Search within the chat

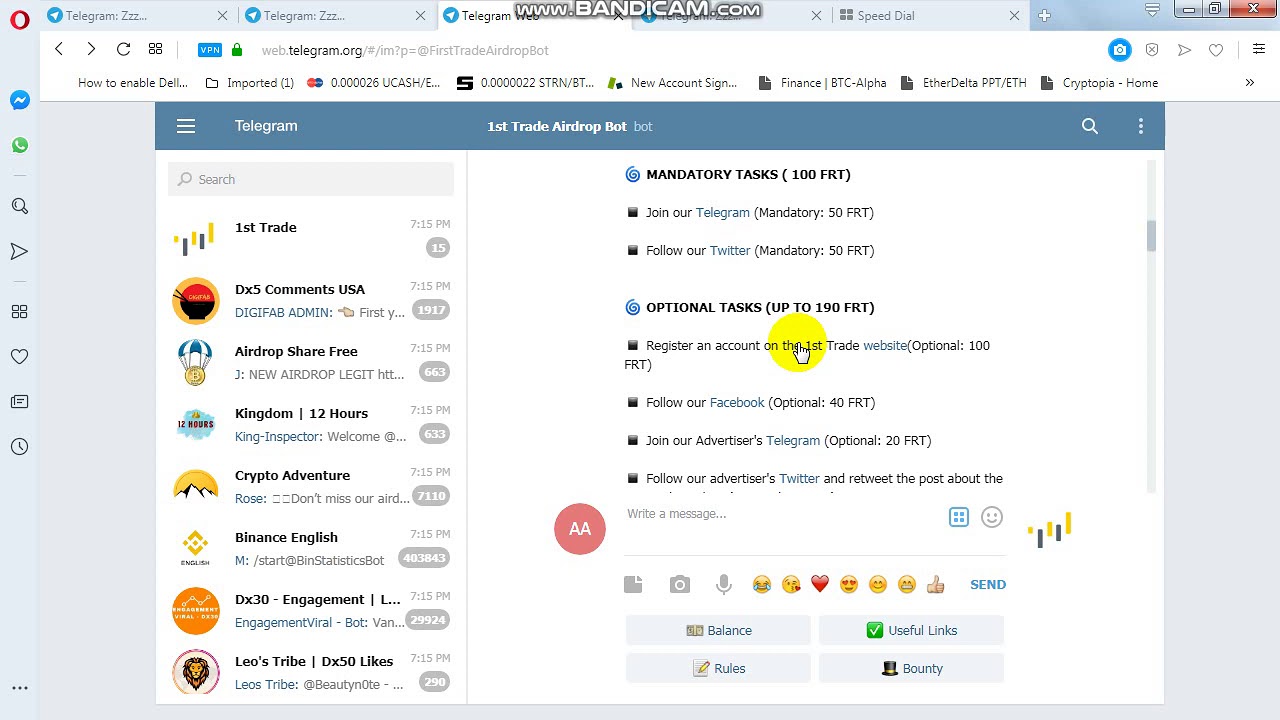coord(1090,126)
